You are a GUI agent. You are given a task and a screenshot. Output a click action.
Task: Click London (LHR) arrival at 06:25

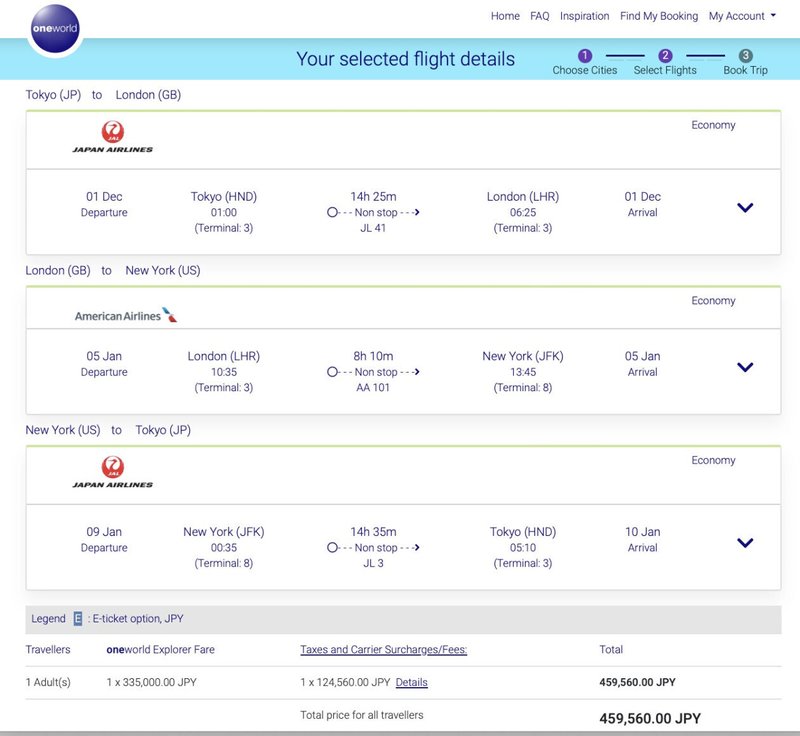[523, 212]
